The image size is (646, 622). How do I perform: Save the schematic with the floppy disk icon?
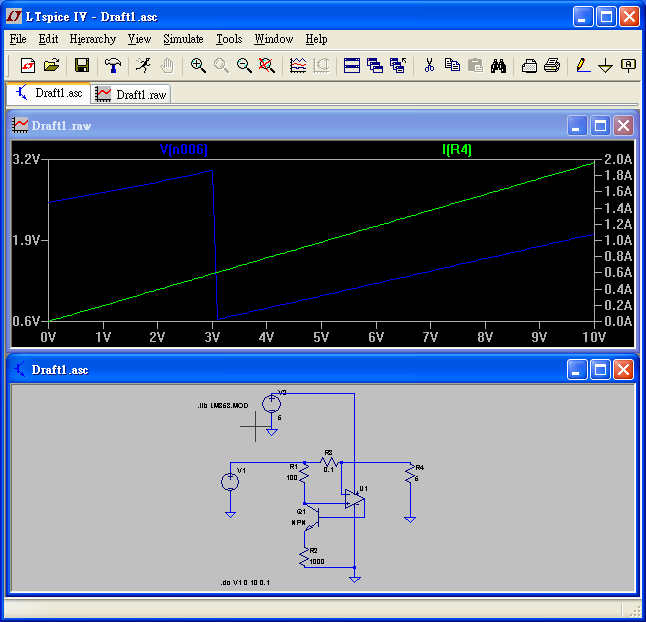click(82, 65)
